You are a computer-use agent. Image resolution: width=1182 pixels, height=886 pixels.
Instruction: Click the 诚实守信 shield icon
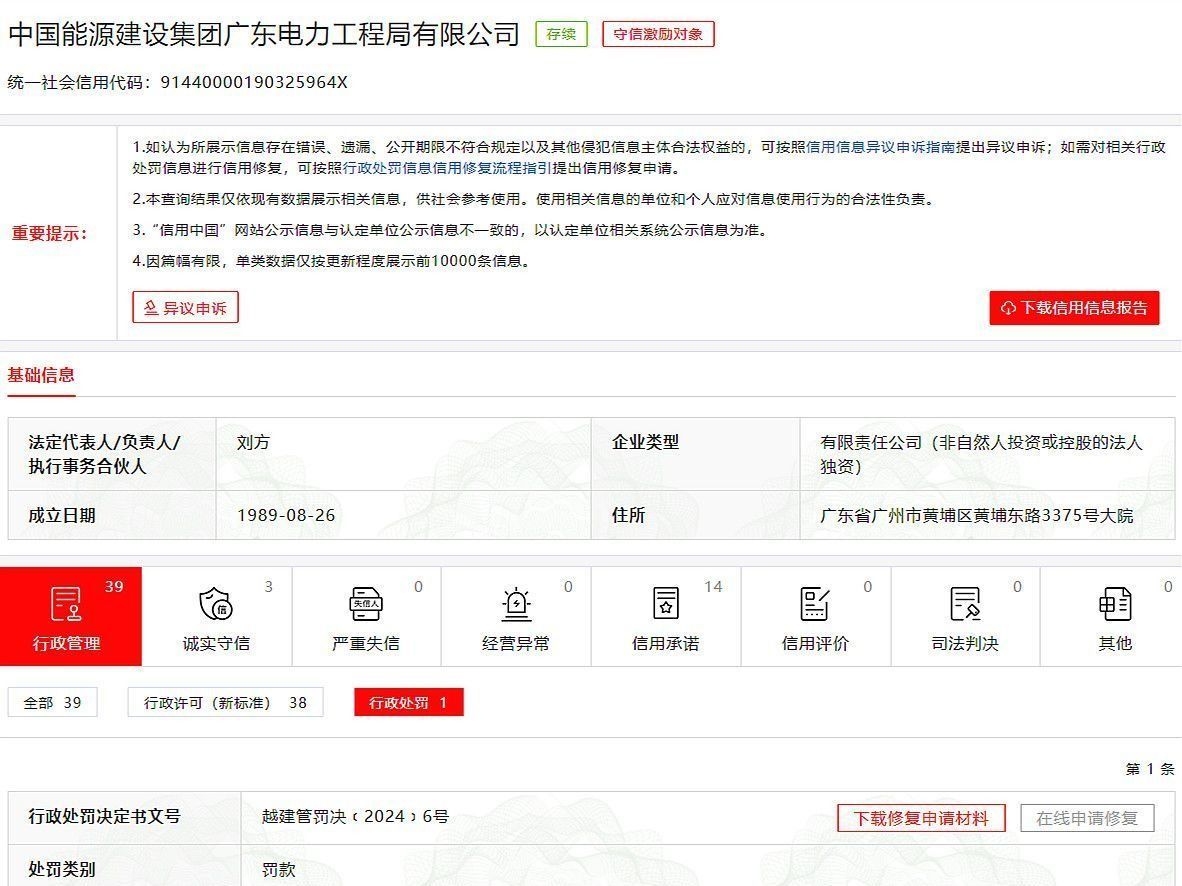pyautogui.click(x=216, y=604)
